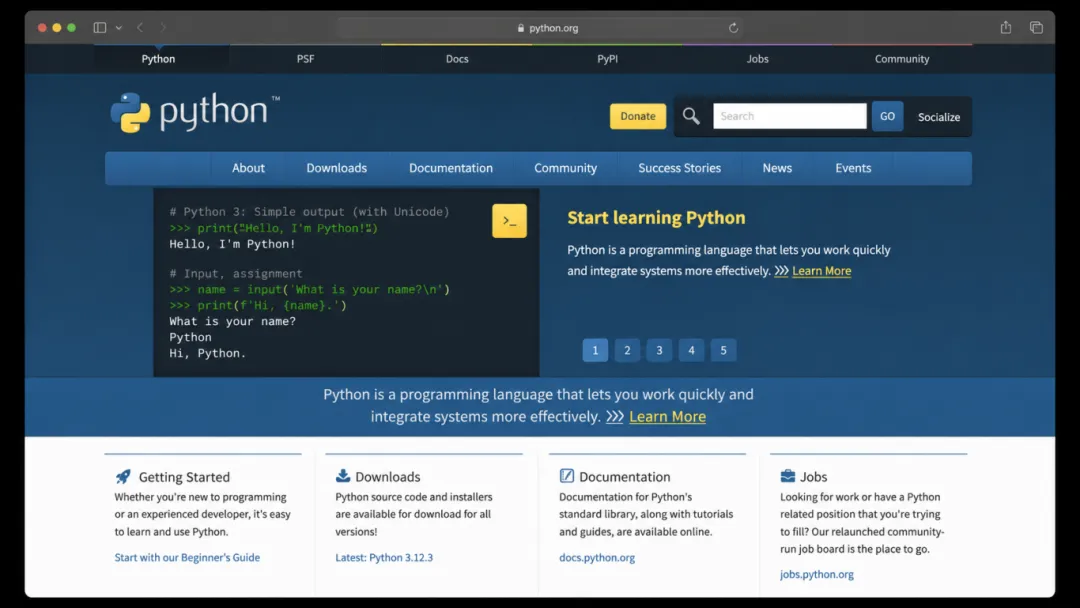Open jobs.python.org link
The width and height of the screenshot is (1080, 608).
point(817,574)
